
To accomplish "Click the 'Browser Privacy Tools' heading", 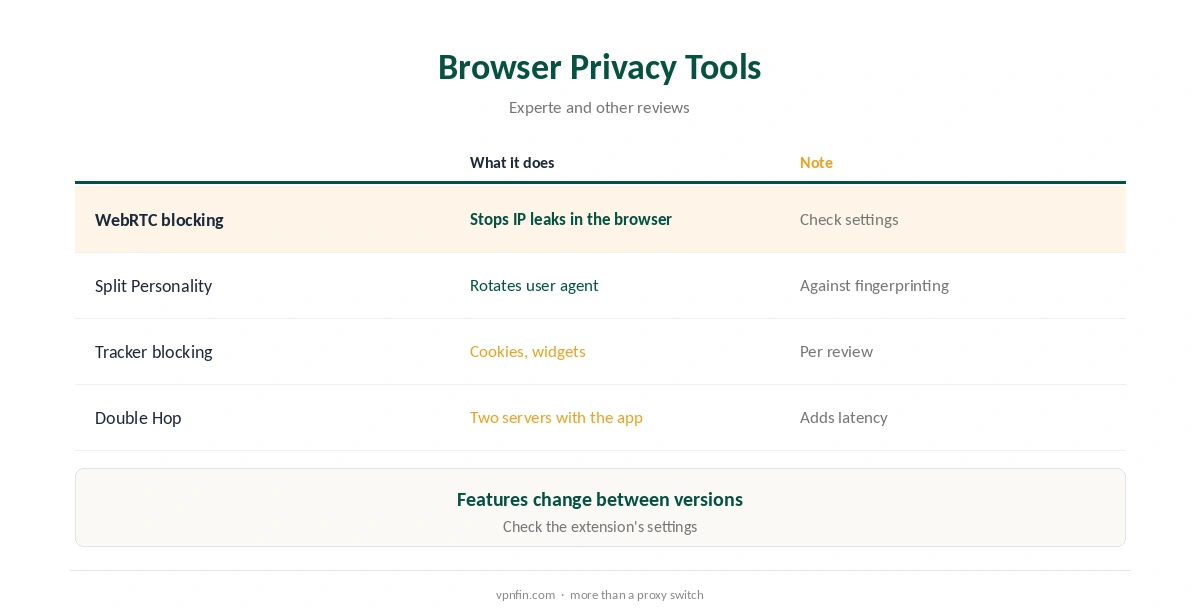I will 600,67.
